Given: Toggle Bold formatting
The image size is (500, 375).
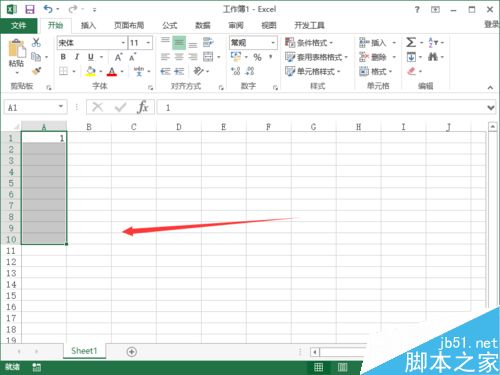Looking at the screenshot, I should 63,57.
